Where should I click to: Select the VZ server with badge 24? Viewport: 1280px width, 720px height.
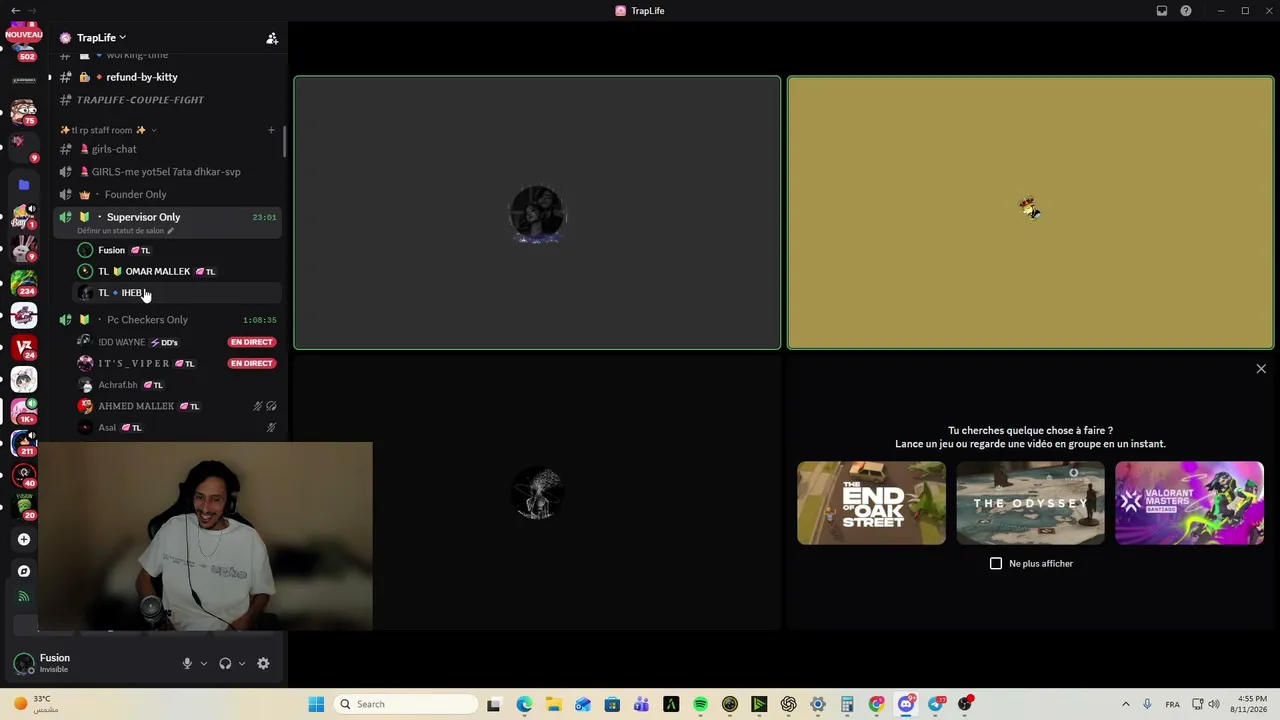(x=24, y=347)
